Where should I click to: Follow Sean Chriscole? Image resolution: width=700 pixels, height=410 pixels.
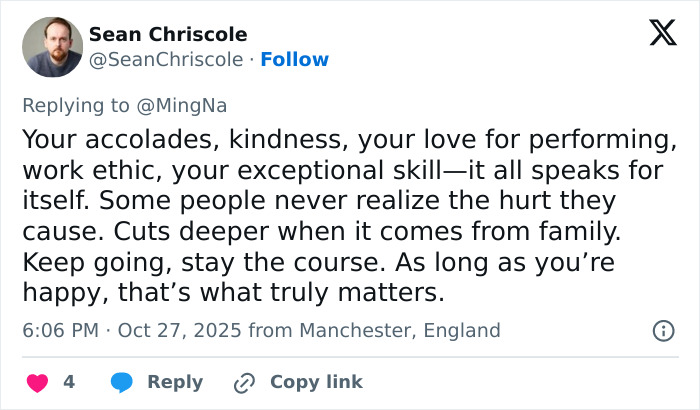point(294,60)
